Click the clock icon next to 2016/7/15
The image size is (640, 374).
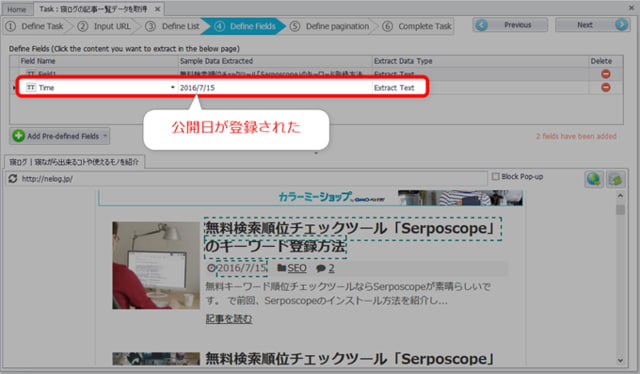pyautogui.click(x=211, y=268)
